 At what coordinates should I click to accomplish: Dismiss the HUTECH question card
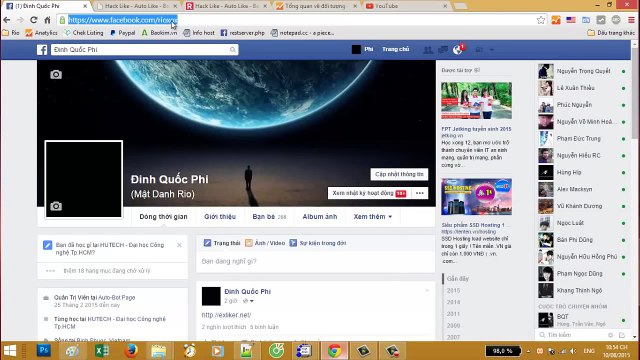click(179, 245)
